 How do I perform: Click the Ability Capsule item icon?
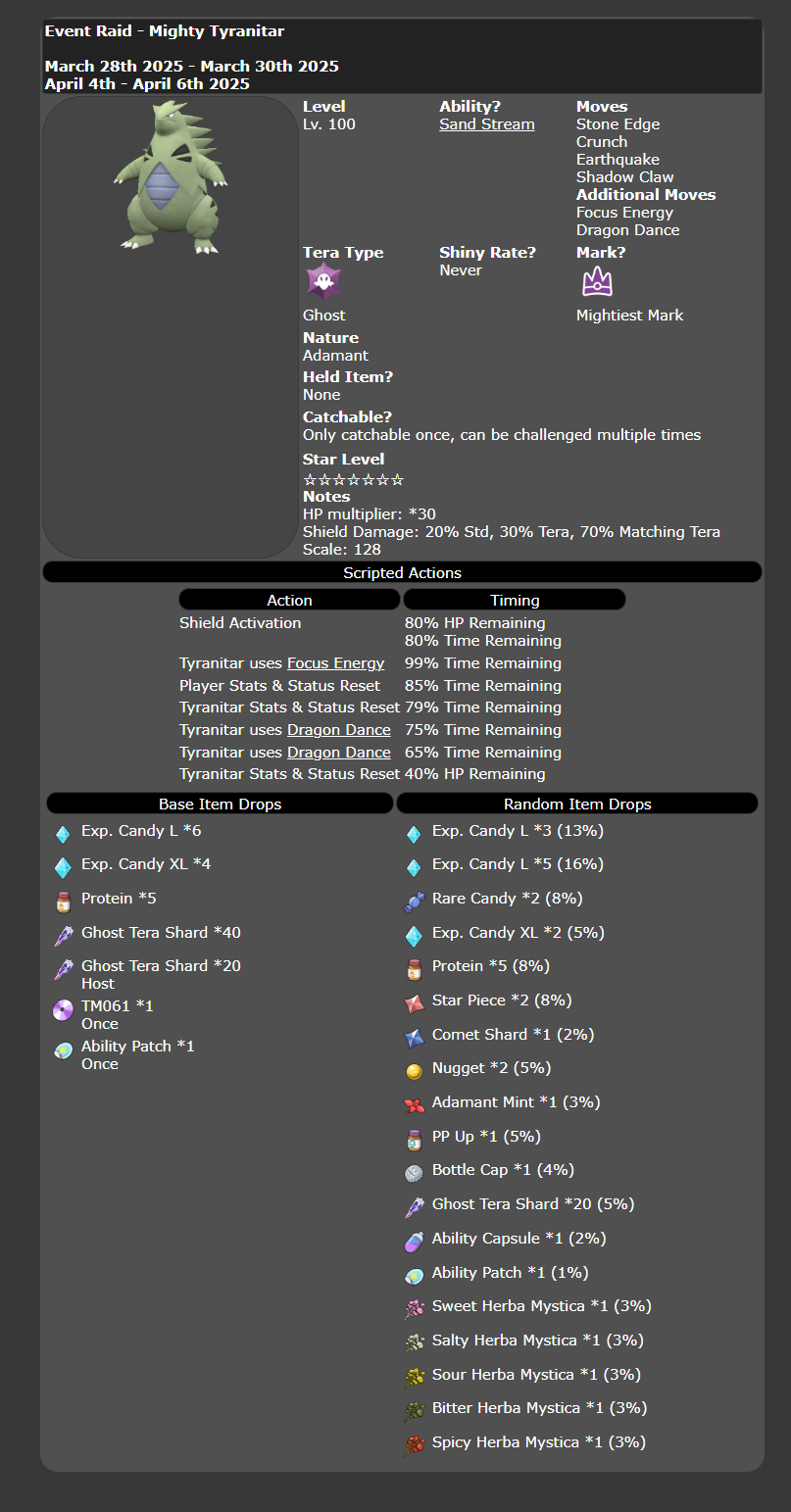(414, 1242)
